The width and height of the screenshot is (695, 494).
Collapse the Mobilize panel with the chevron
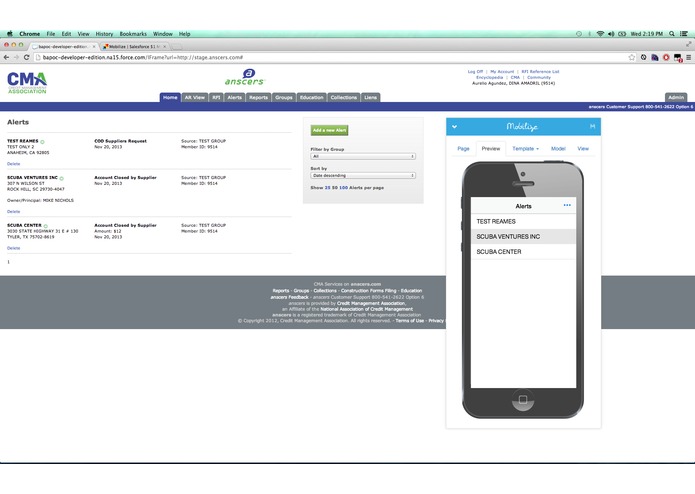(x=454, y=127)
